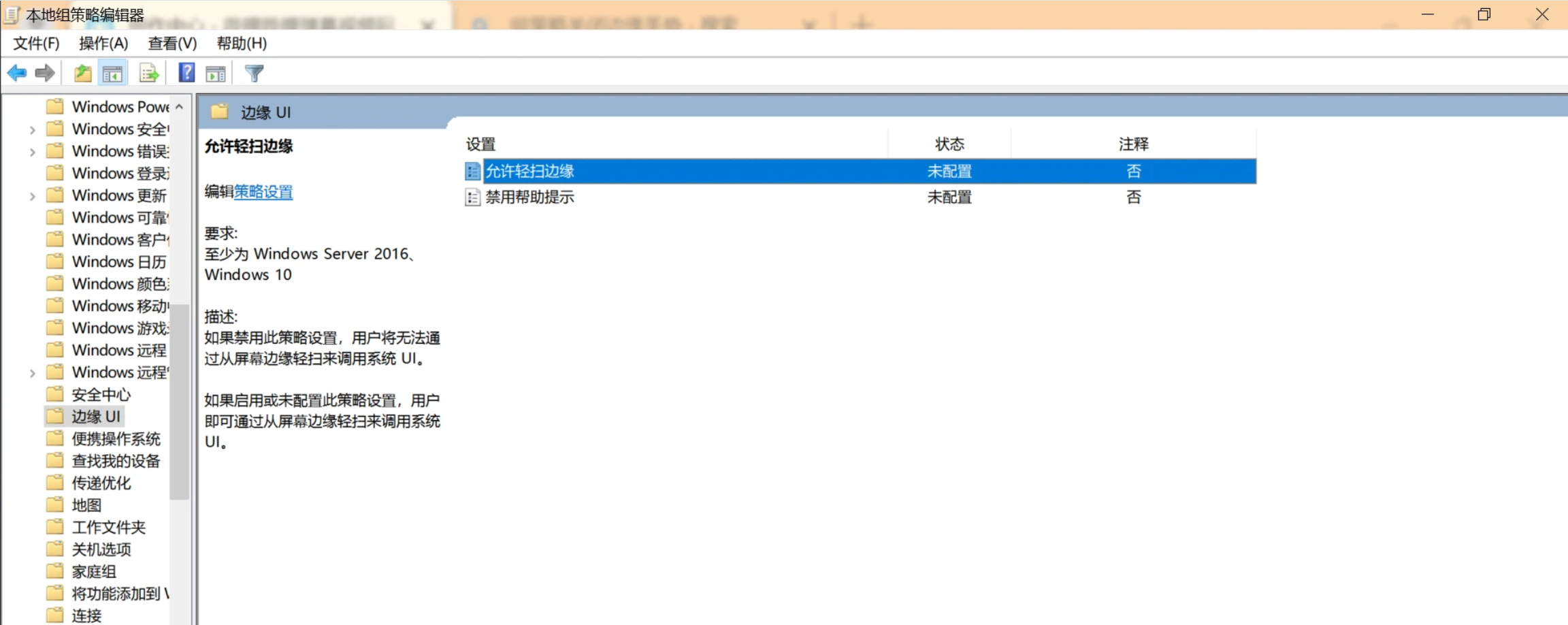
Task: Click the Export list toolbar icon
Action: 148,73
